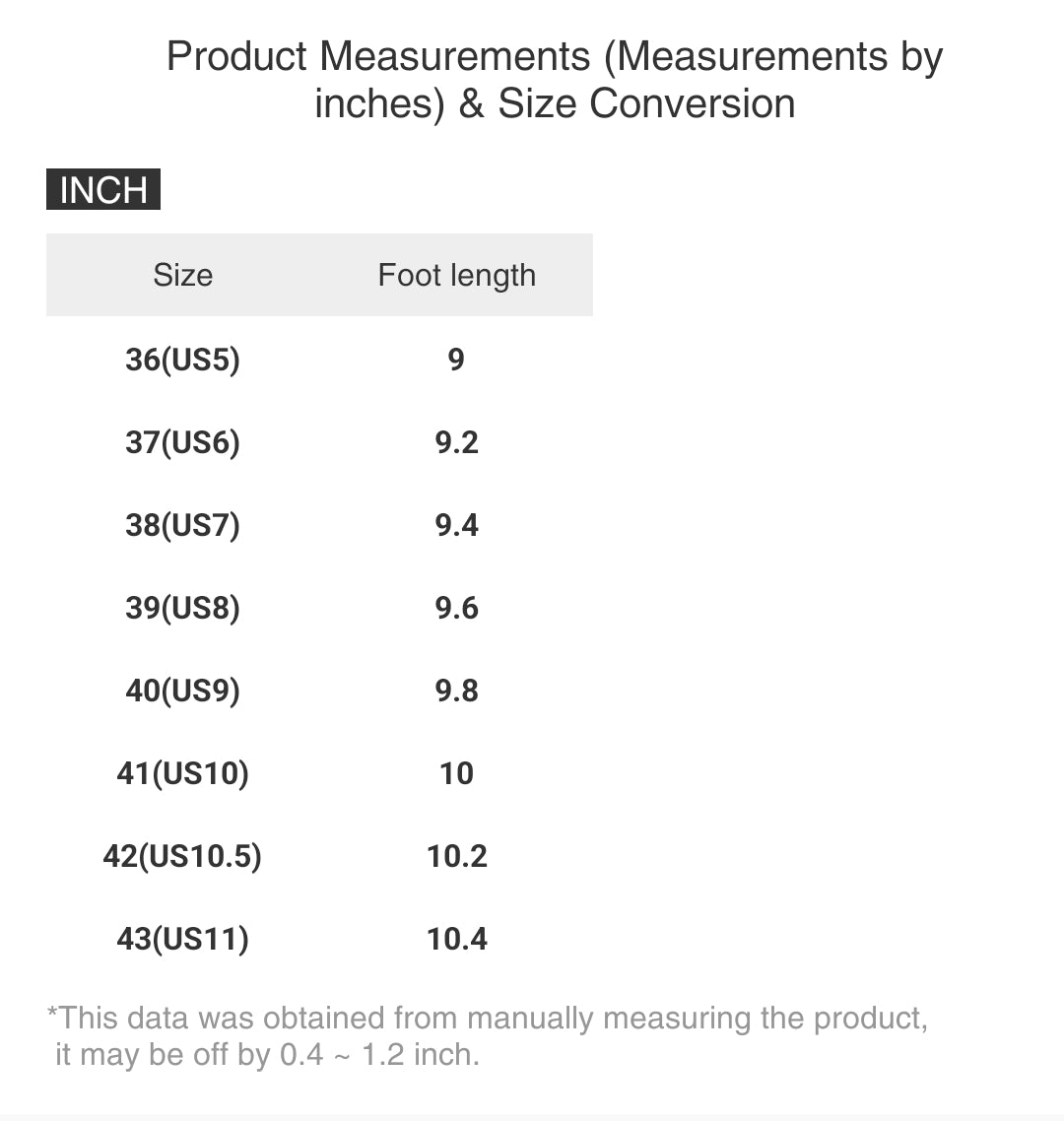Click the foot length value 9.4

click(456, 525)
